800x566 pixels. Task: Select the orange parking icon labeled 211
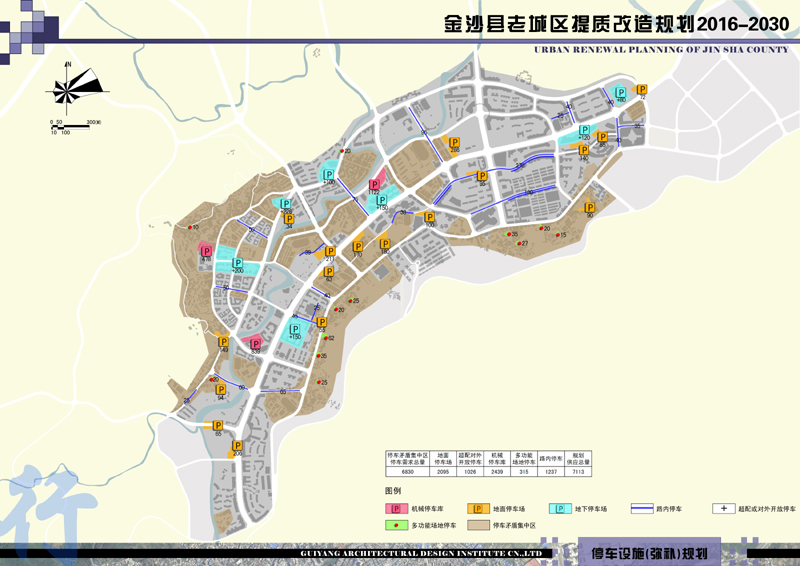click(329, 252)
